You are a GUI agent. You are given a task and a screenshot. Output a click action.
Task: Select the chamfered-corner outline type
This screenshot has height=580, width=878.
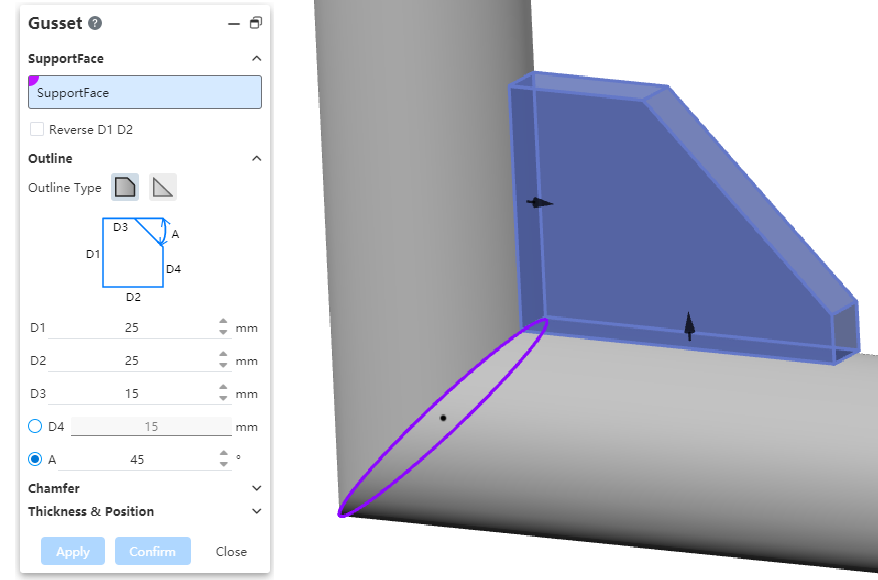click(125, 187)
